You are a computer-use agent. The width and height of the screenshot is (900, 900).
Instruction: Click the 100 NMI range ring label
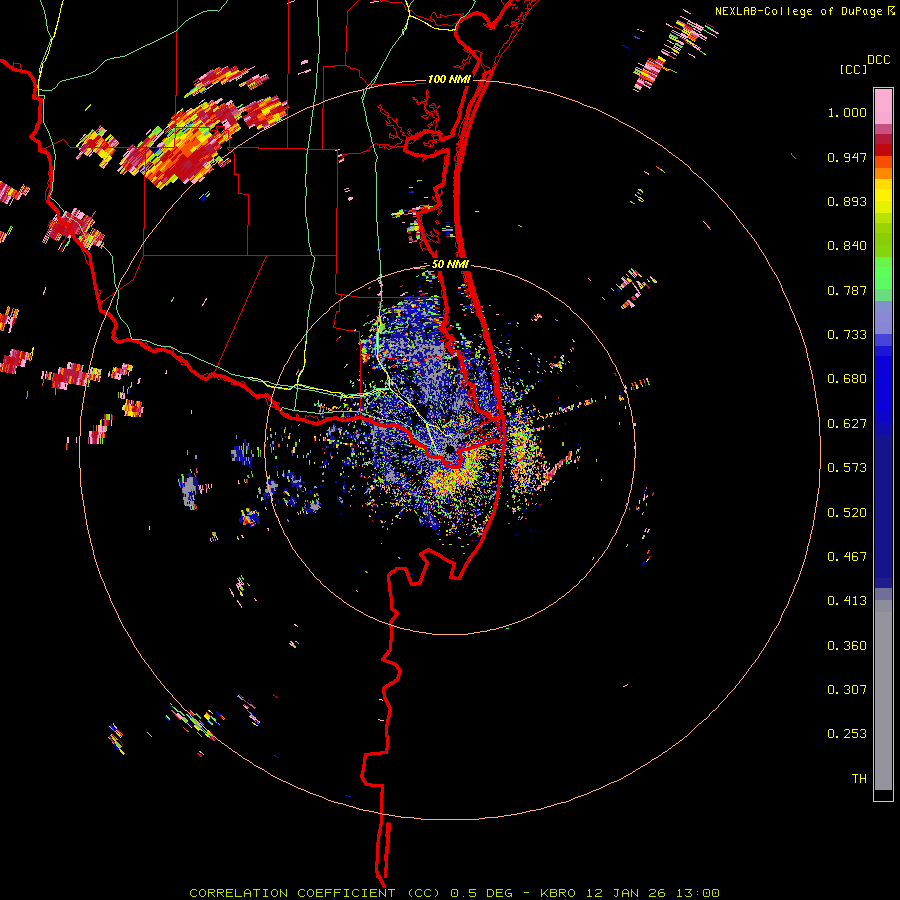[449, 79]
